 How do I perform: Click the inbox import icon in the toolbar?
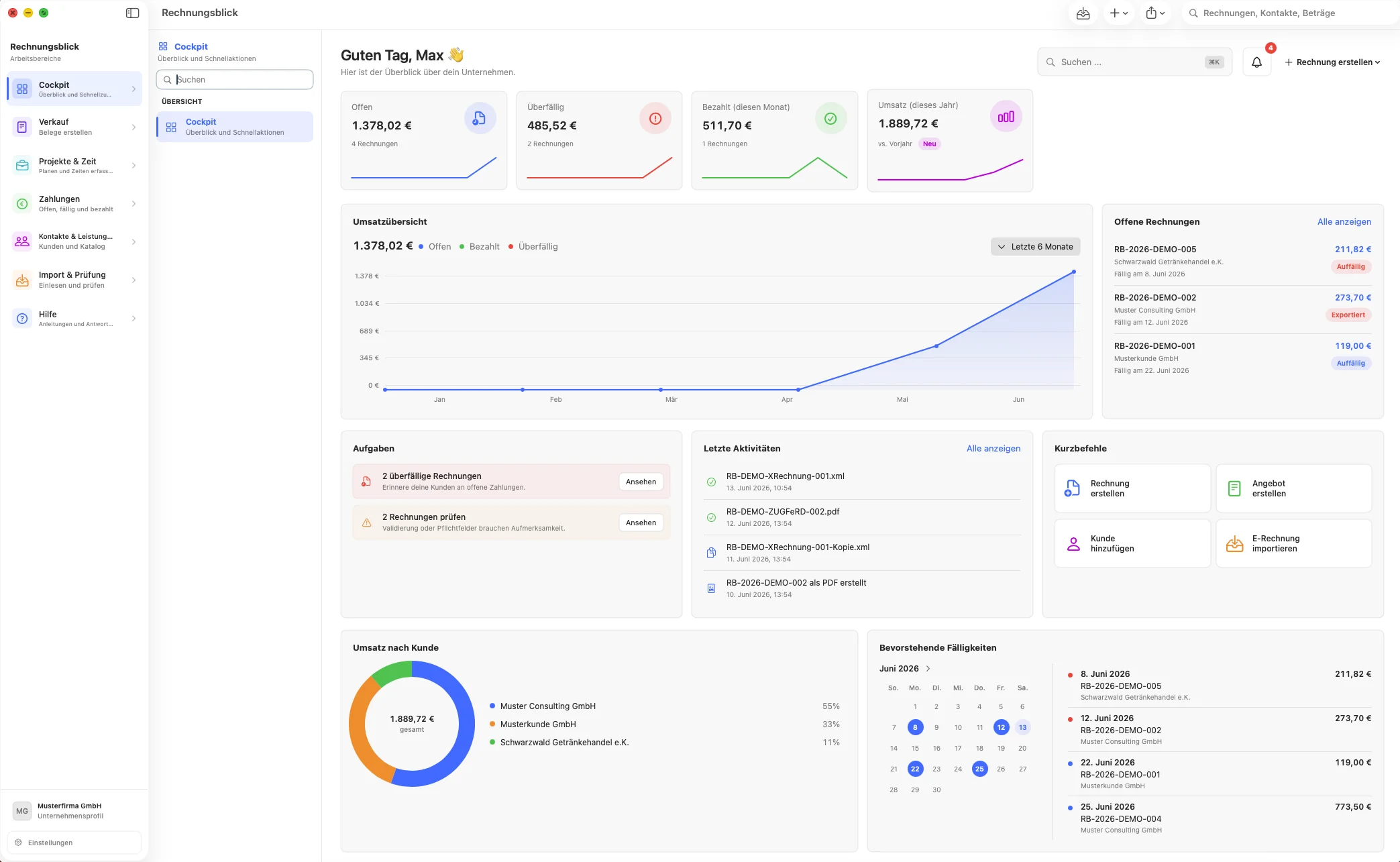pos(1083,13)
